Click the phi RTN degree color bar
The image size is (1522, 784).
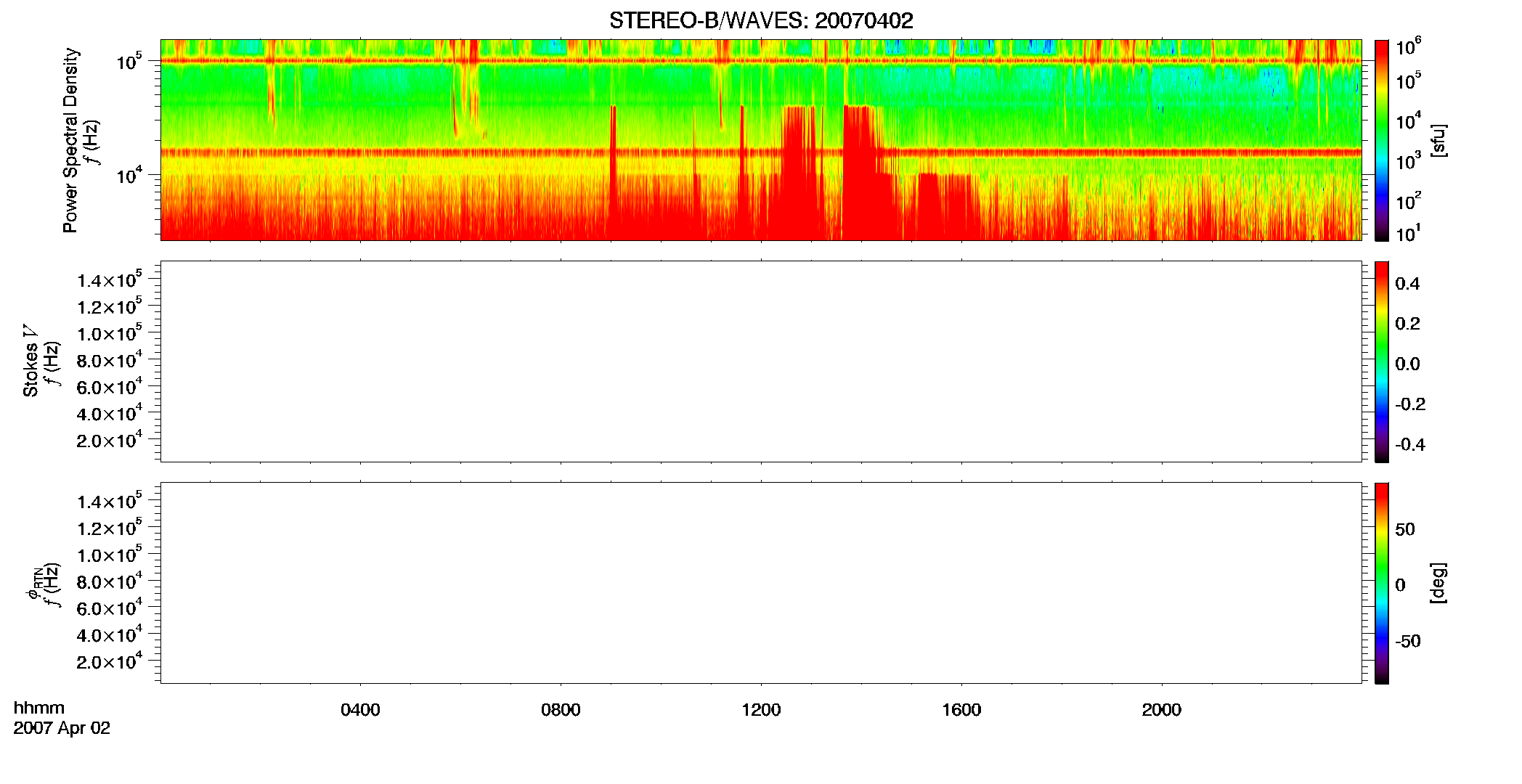(1382, 583)
